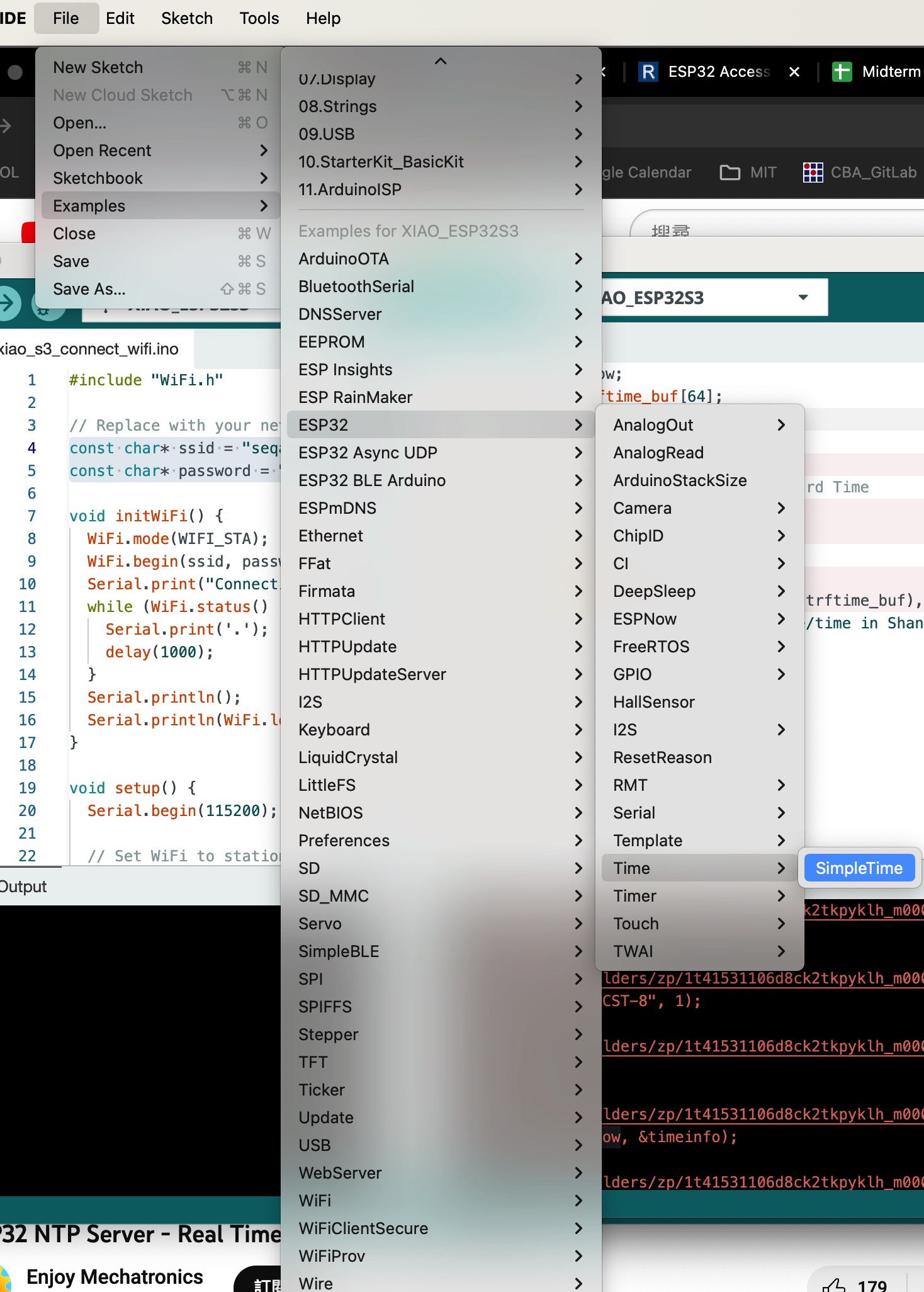Viewport: 924px width, 1292px height.
Task: Open the CBA_GitLab bookmark
Action: click(860, 173)
